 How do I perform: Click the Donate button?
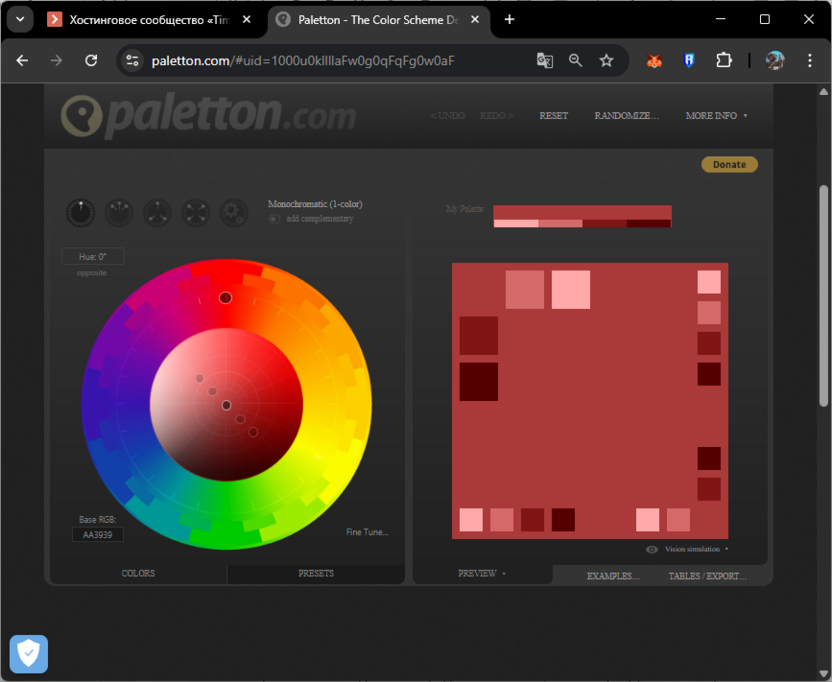click(x=729, y=164)
